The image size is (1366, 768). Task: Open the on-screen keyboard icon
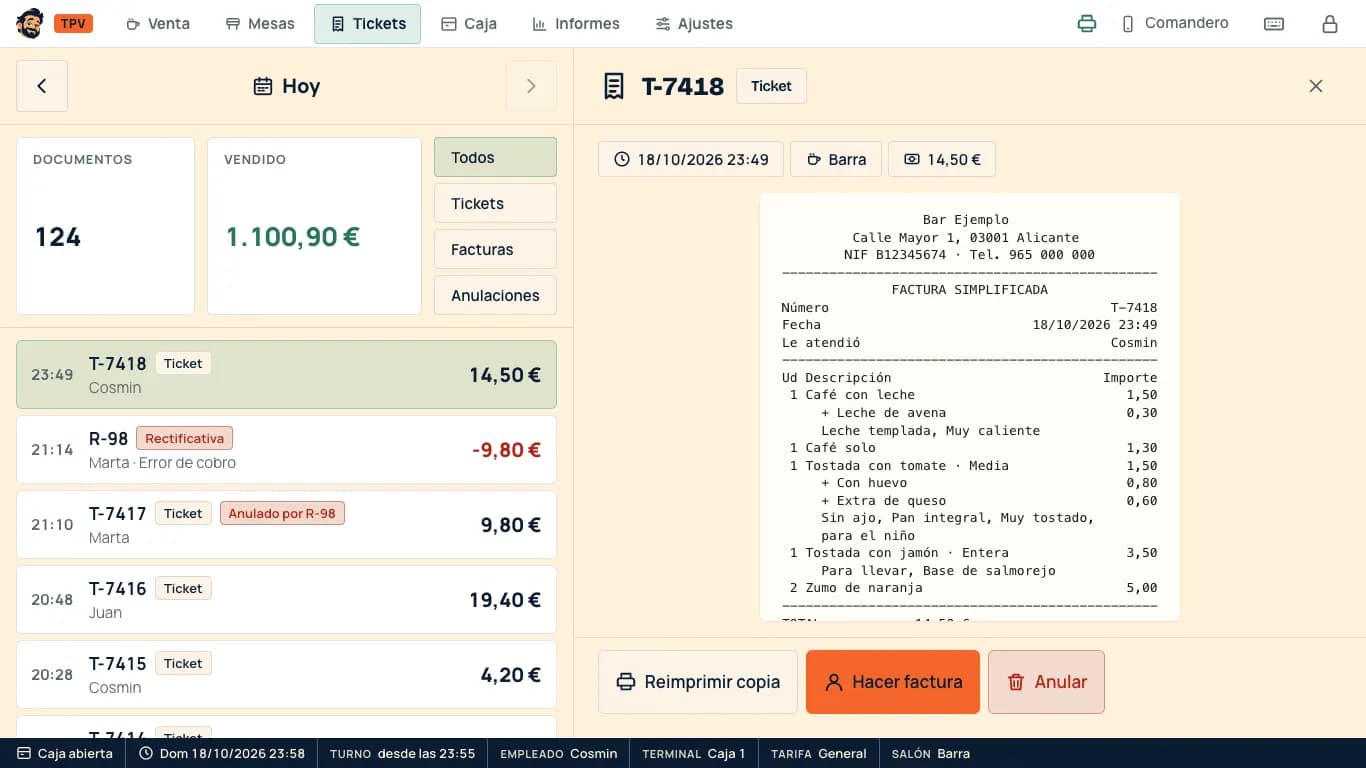pyautogui.click(x=1274, y=24)
